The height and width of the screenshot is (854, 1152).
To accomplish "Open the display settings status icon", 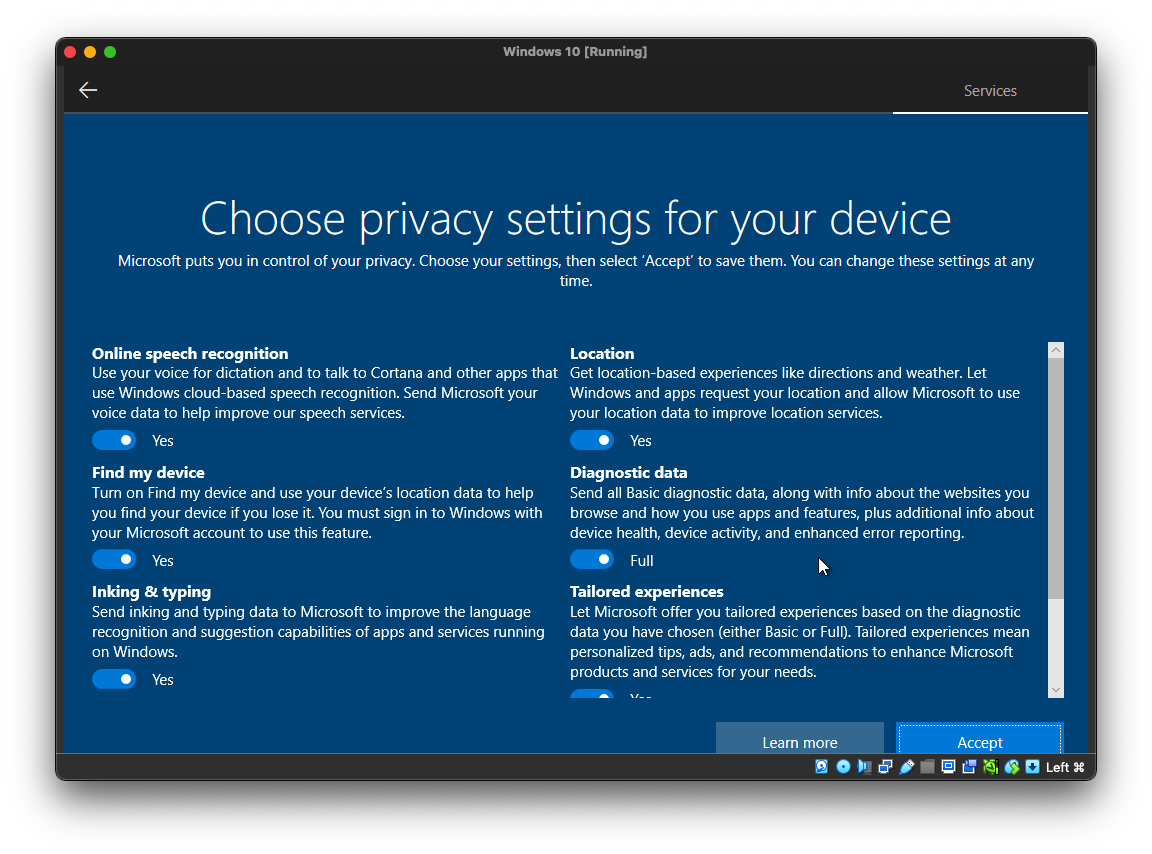I will pyautogui.click(x=948, y=767).
